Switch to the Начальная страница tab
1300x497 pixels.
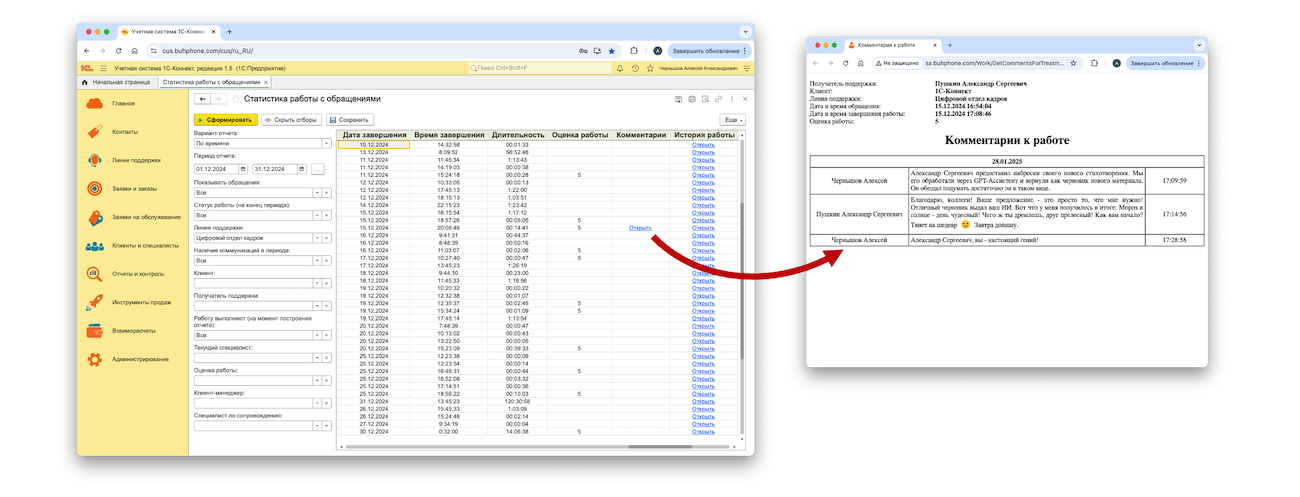click(x=121, y=82)
